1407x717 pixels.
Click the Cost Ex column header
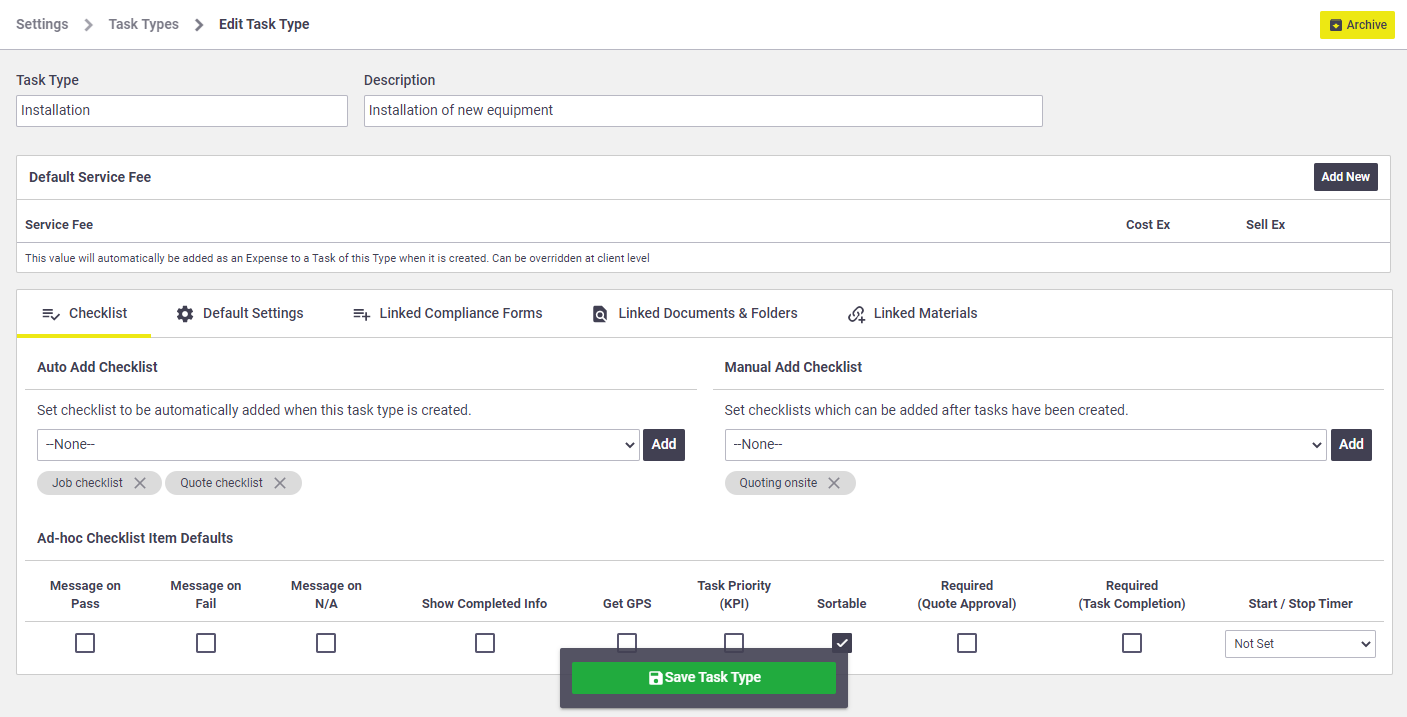click(1148, 225)
